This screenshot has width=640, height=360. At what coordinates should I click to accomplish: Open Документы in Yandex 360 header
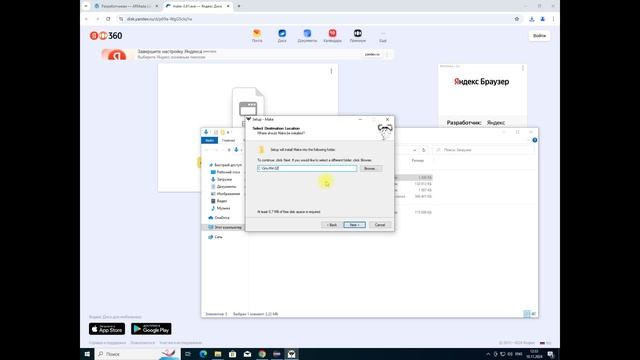(307, 36)
